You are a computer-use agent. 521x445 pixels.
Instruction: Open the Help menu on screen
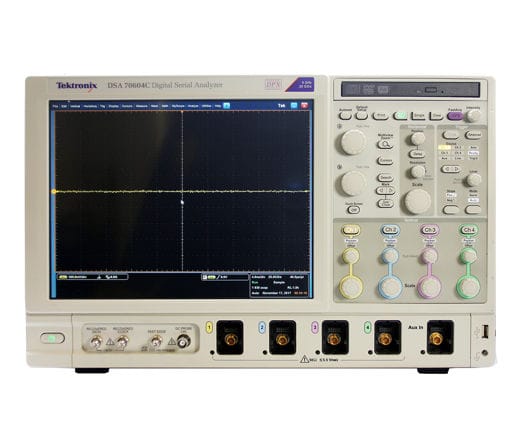pyautogui.click(x=218, y=106)
